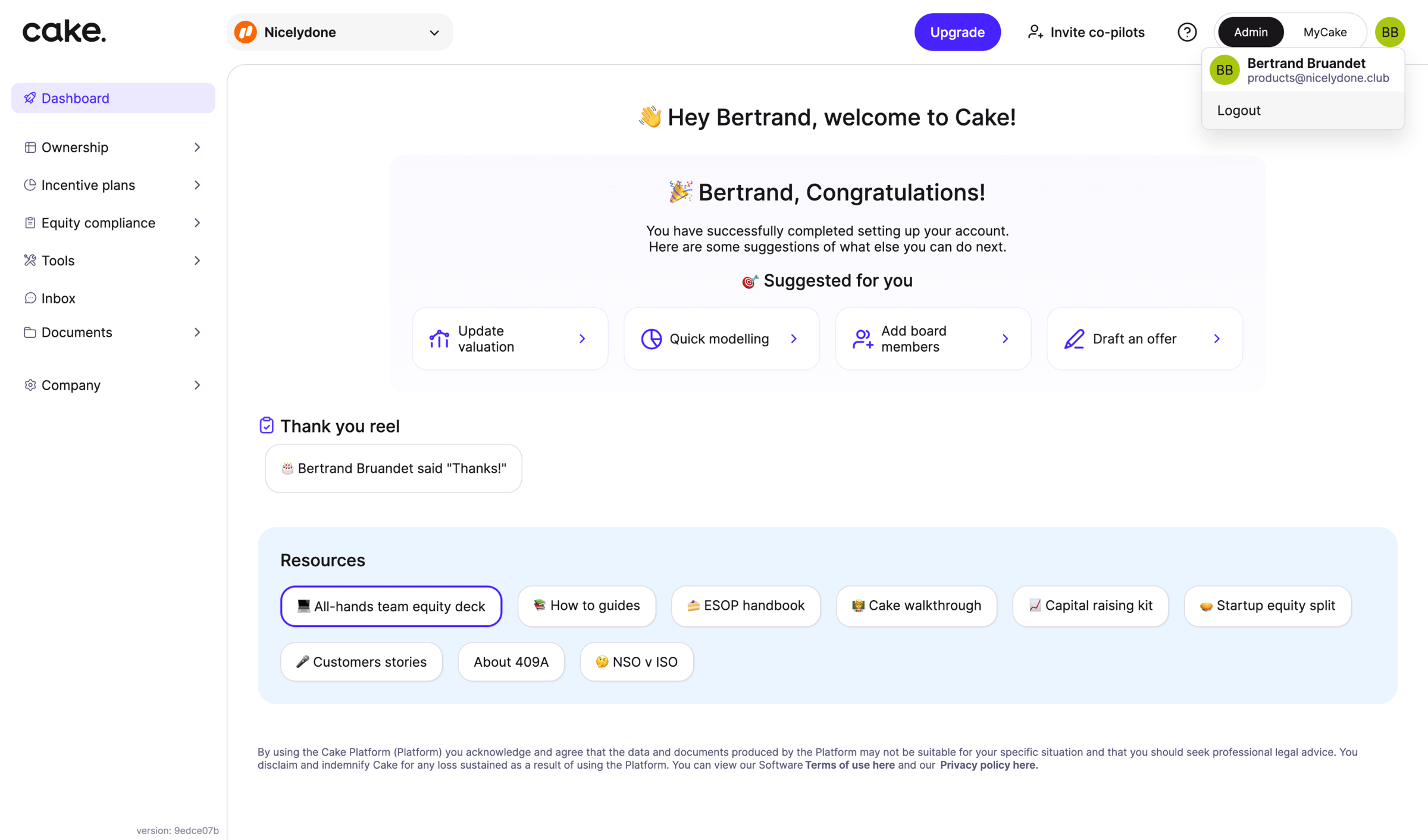
Task: Click the Dashboard rocket icon
Action: click(x=30, y=98)
